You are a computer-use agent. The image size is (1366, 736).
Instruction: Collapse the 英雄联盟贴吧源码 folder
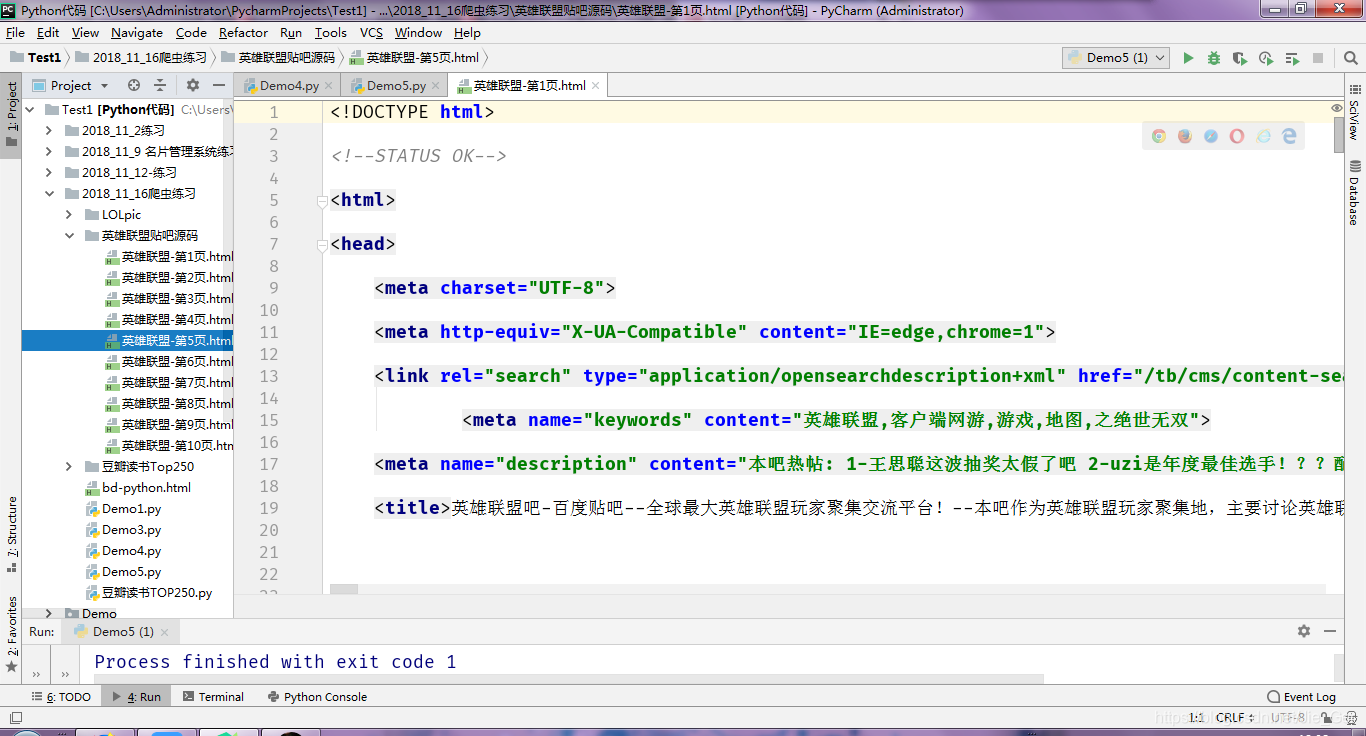click(x=69, y=236)
